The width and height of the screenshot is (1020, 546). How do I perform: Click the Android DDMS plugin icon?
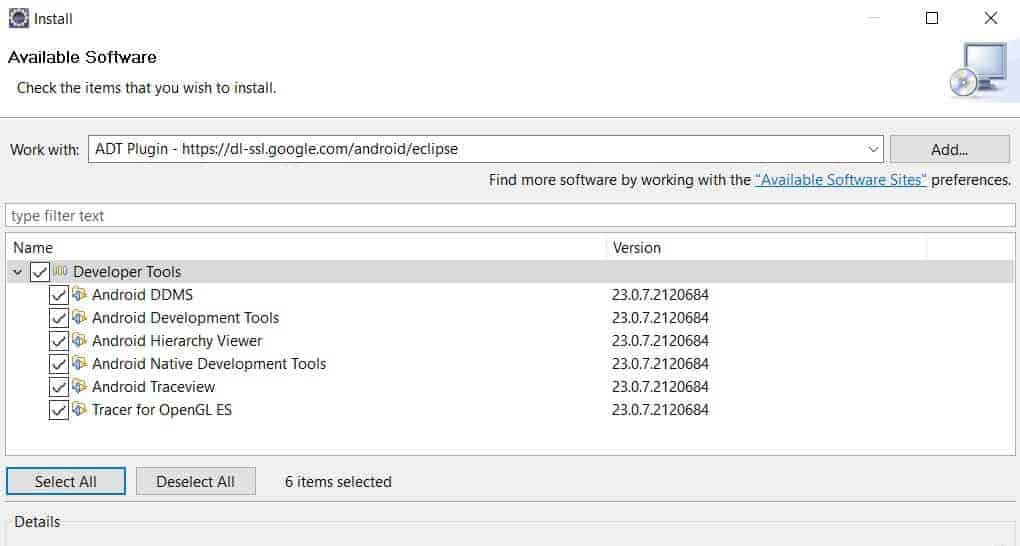pos(79,294)
